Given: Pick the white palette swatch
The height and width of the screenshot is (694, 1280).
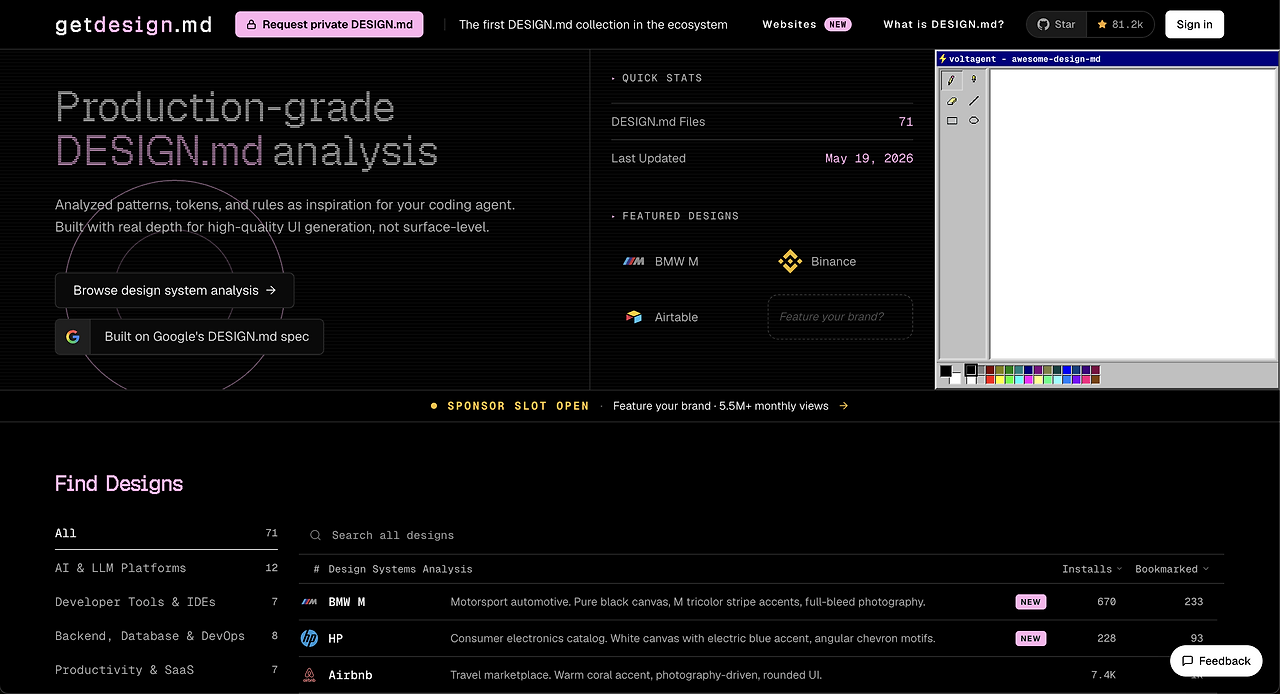Looking at the screenshot, I should click(x=971, y=380).
